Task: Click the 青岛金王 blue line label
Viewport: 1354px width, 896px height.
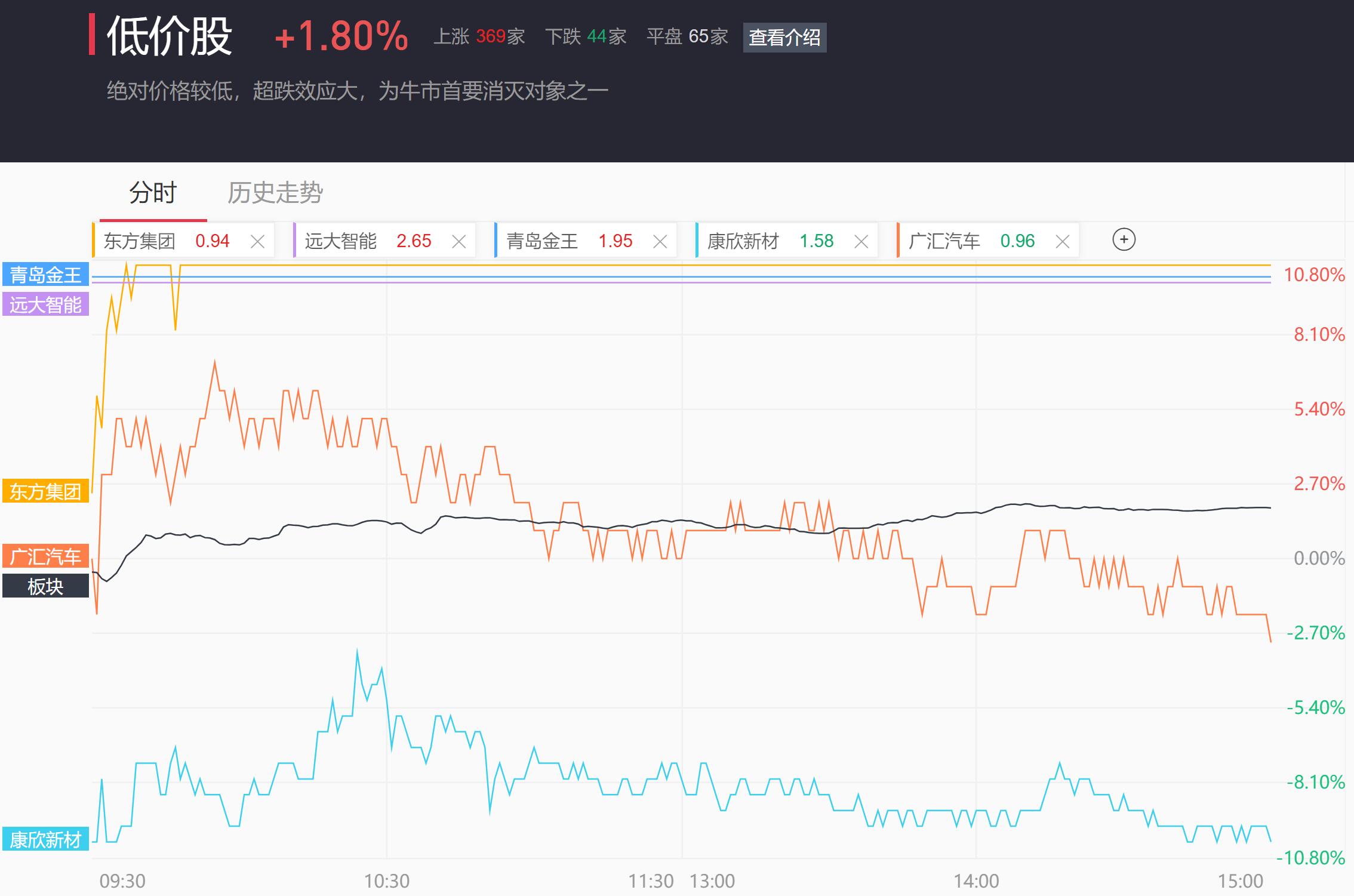Action: pyautogui.click(x=45, y=275)
